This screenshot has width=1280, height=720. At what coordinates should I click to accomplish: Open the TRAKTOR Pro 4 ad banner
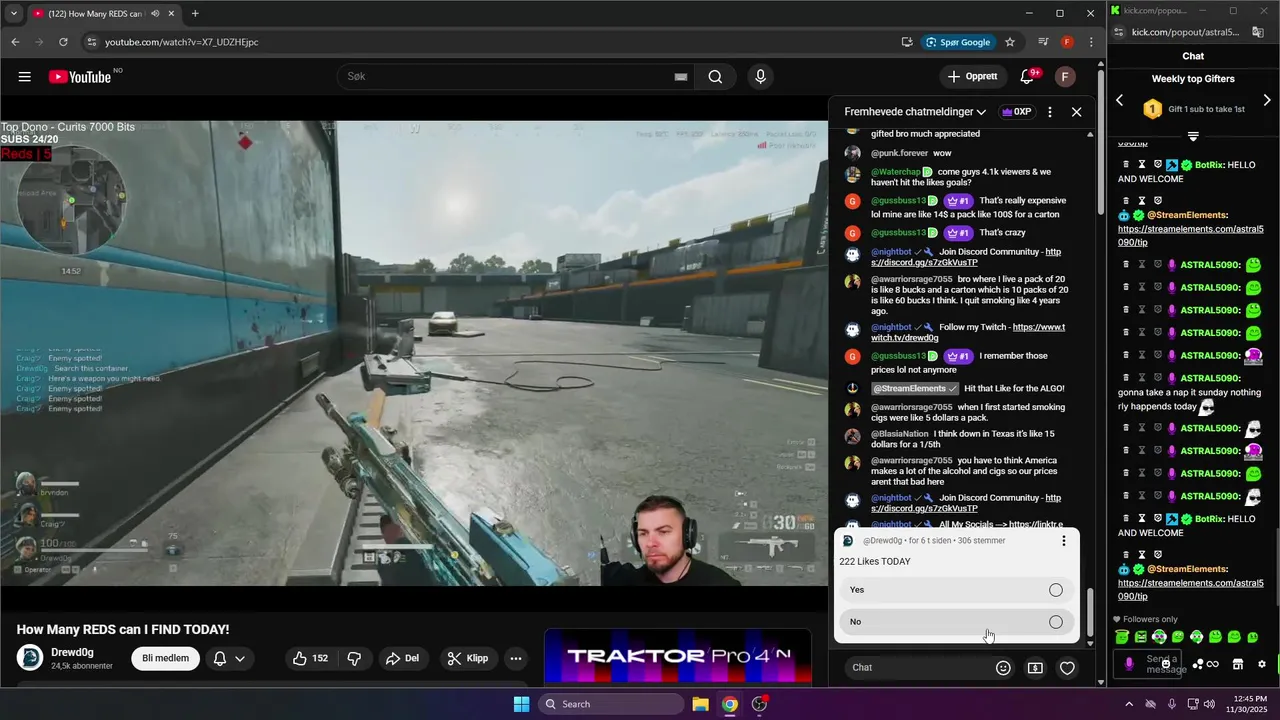pos(678,657)
